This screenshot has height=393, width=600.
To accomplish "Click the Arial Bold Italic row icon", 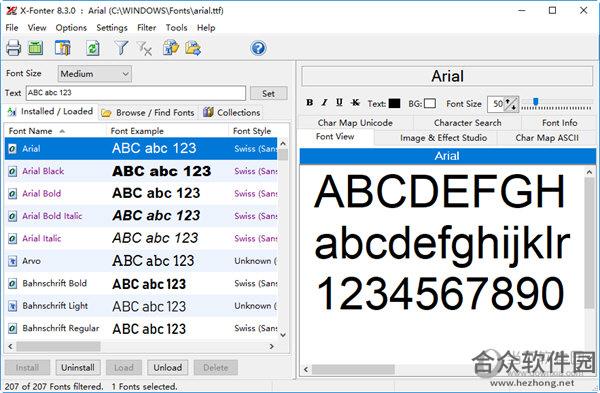I will [x=13, y=216].
